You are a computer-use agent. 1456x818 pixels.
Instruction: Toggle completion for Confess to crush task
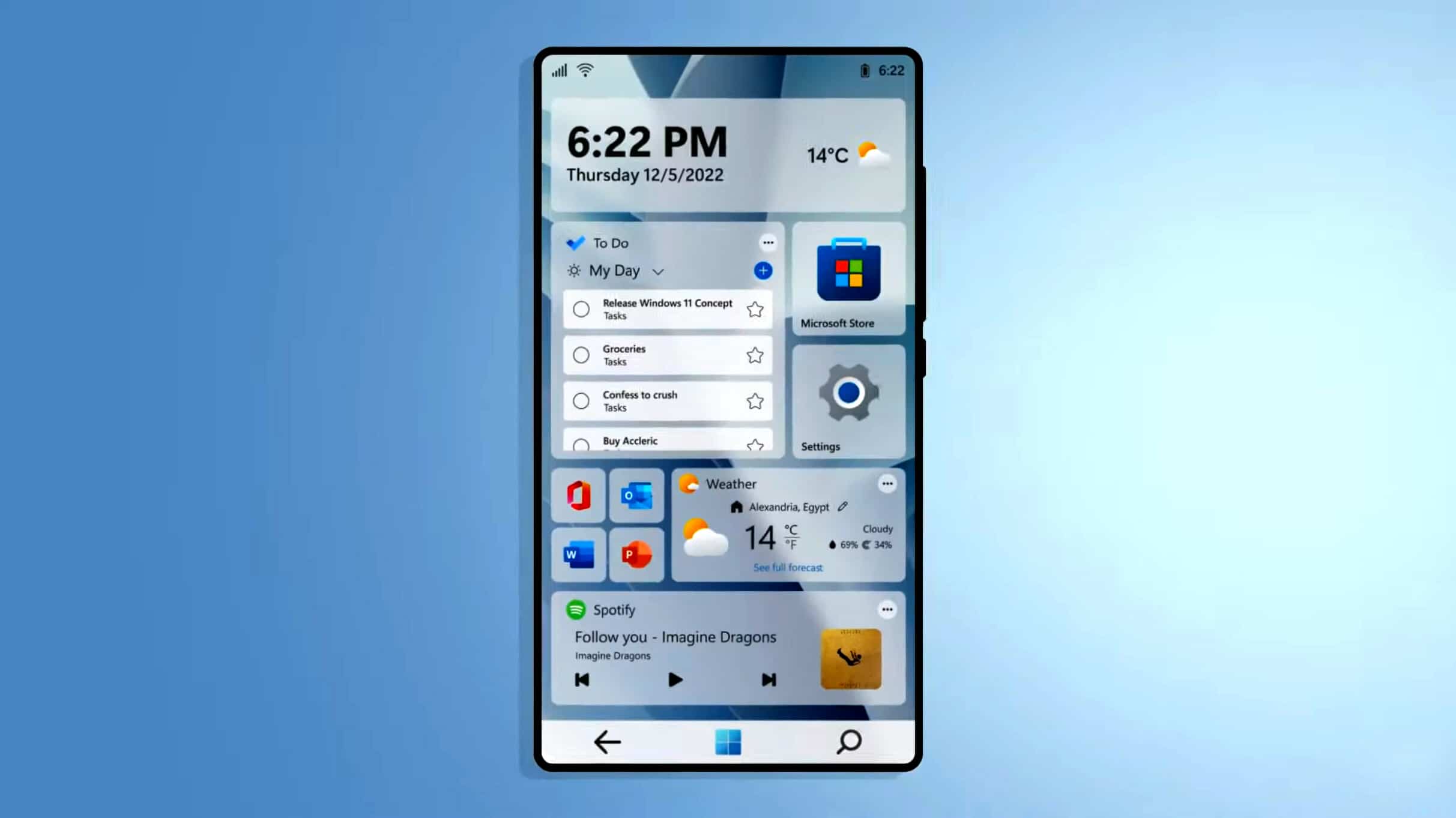pos(581,400)
